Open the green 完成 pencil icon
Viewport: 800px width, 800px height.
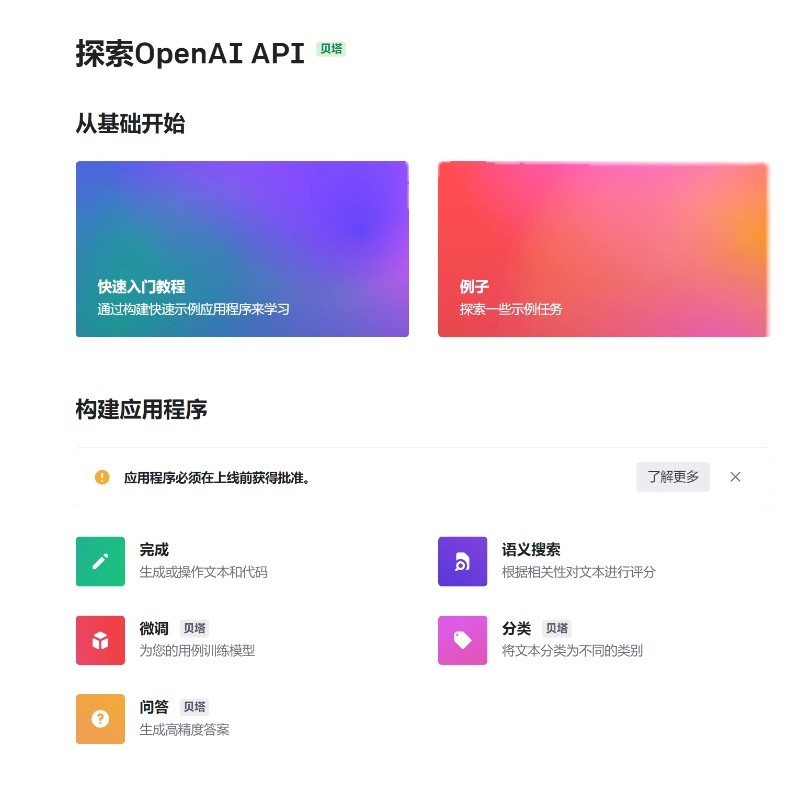(100, 561)
